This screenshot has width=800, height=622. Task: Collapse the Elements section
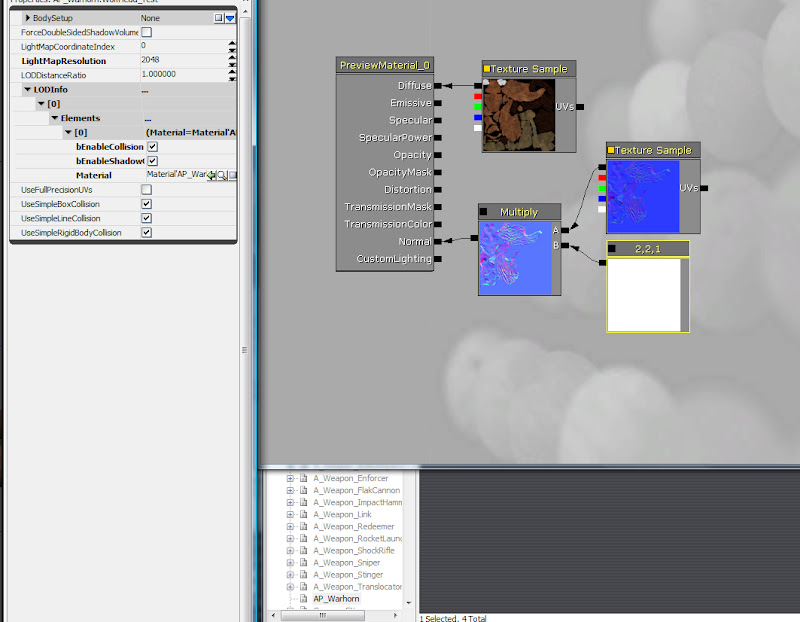55,118
